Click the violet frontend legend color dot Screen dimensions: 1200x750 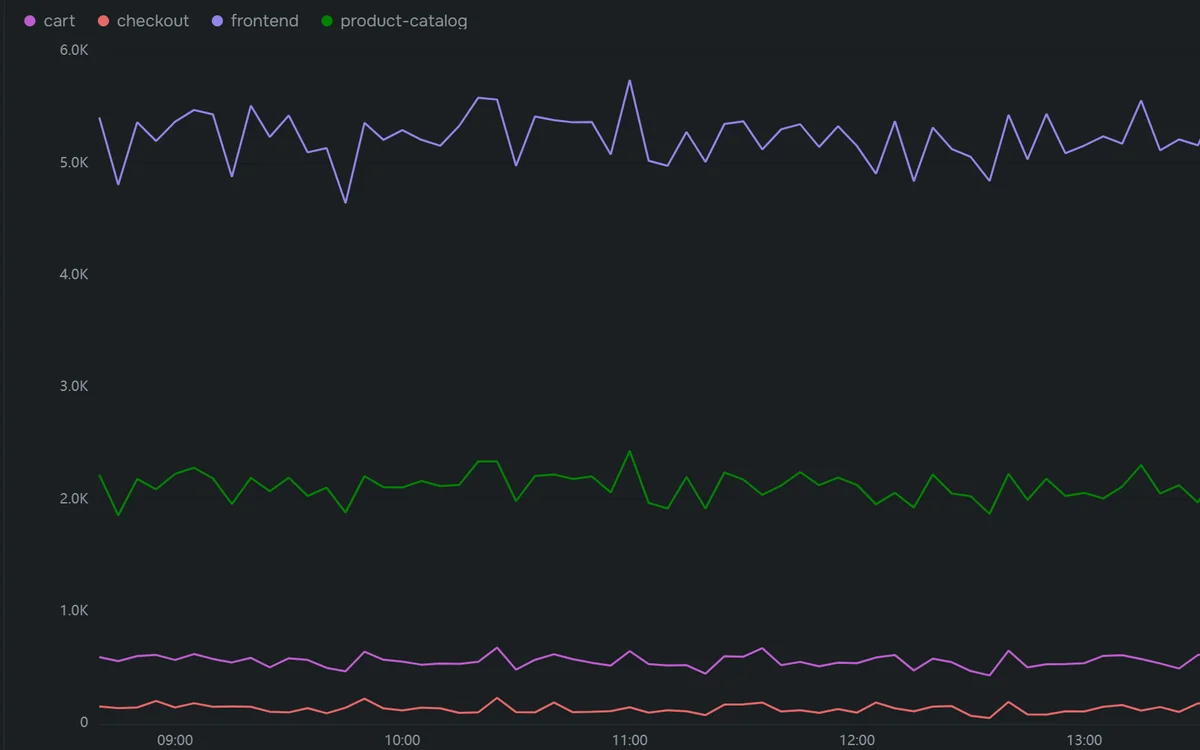pyautogui.click(x=217, y=21)
